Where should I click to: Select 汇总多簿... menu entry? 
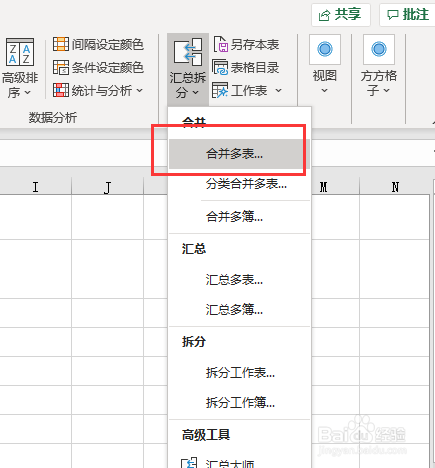[x=239, y=310]
